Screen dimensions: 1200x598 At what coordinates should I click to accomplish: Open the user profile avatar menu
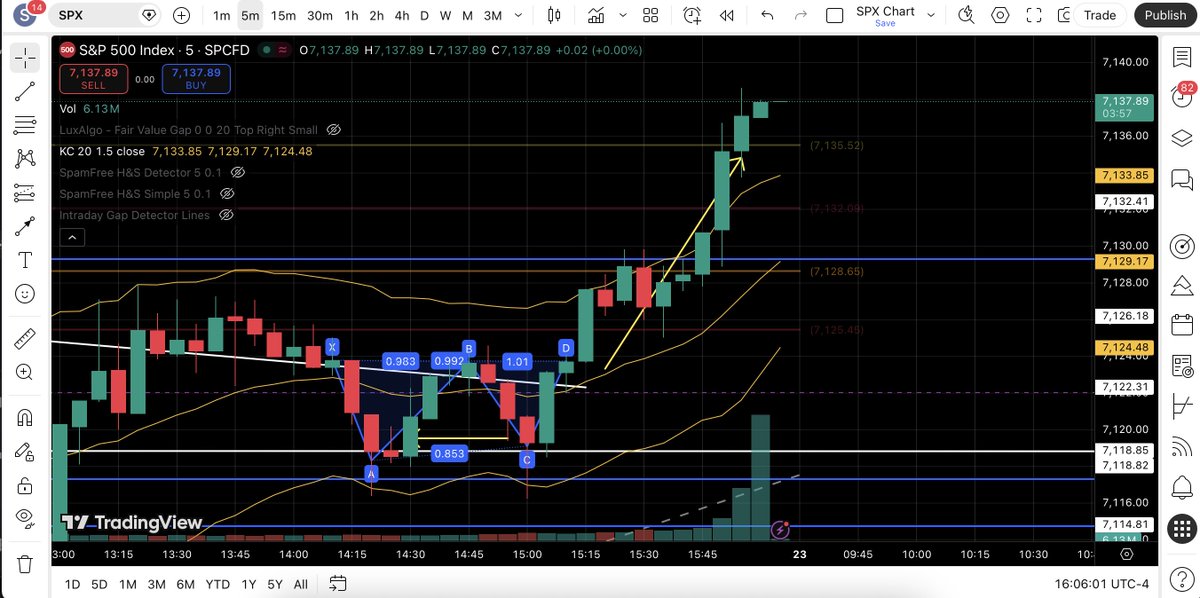tap(24, 15)
